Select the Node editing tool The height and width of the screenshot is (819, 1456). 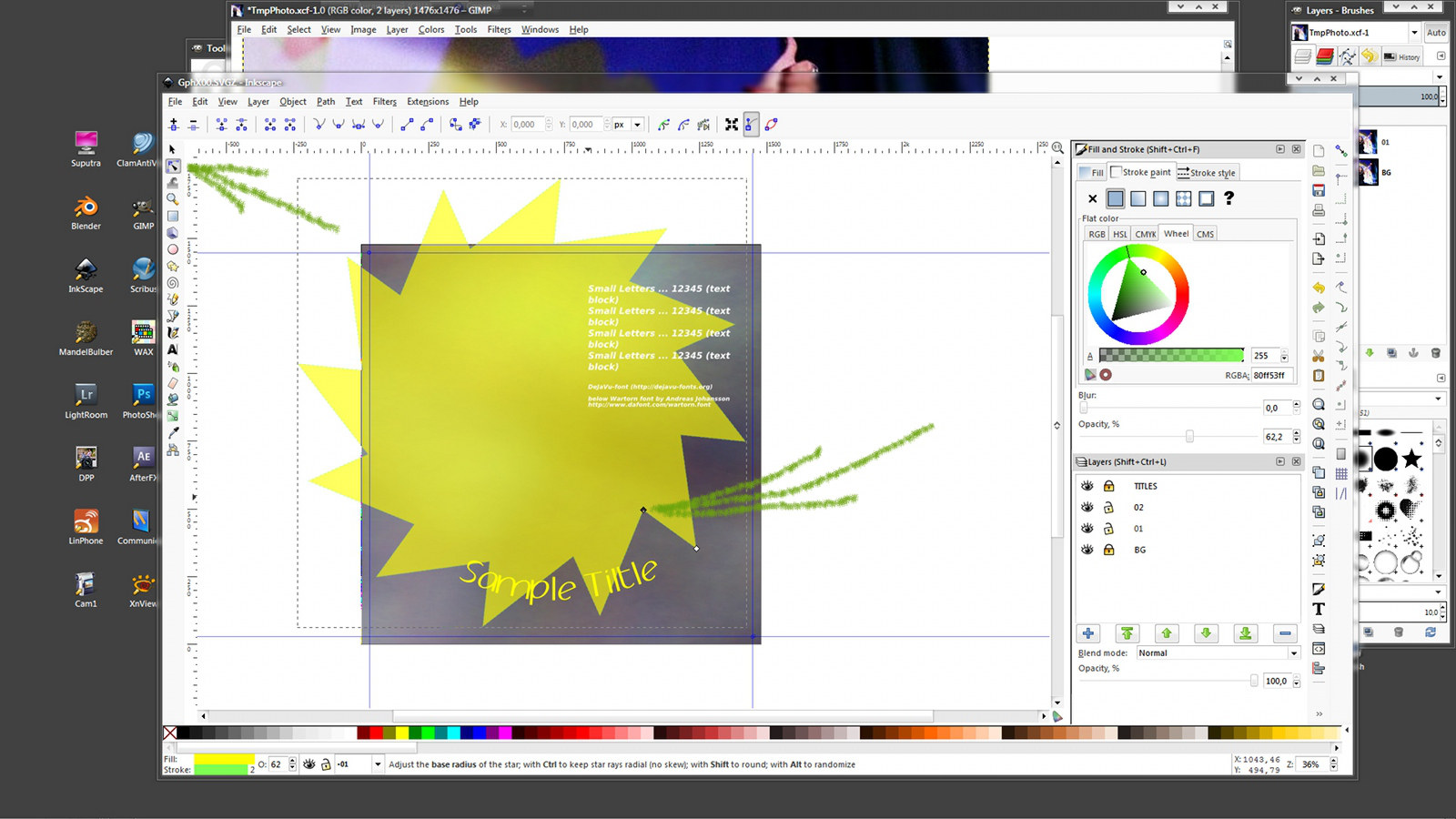tap(174, 166)
